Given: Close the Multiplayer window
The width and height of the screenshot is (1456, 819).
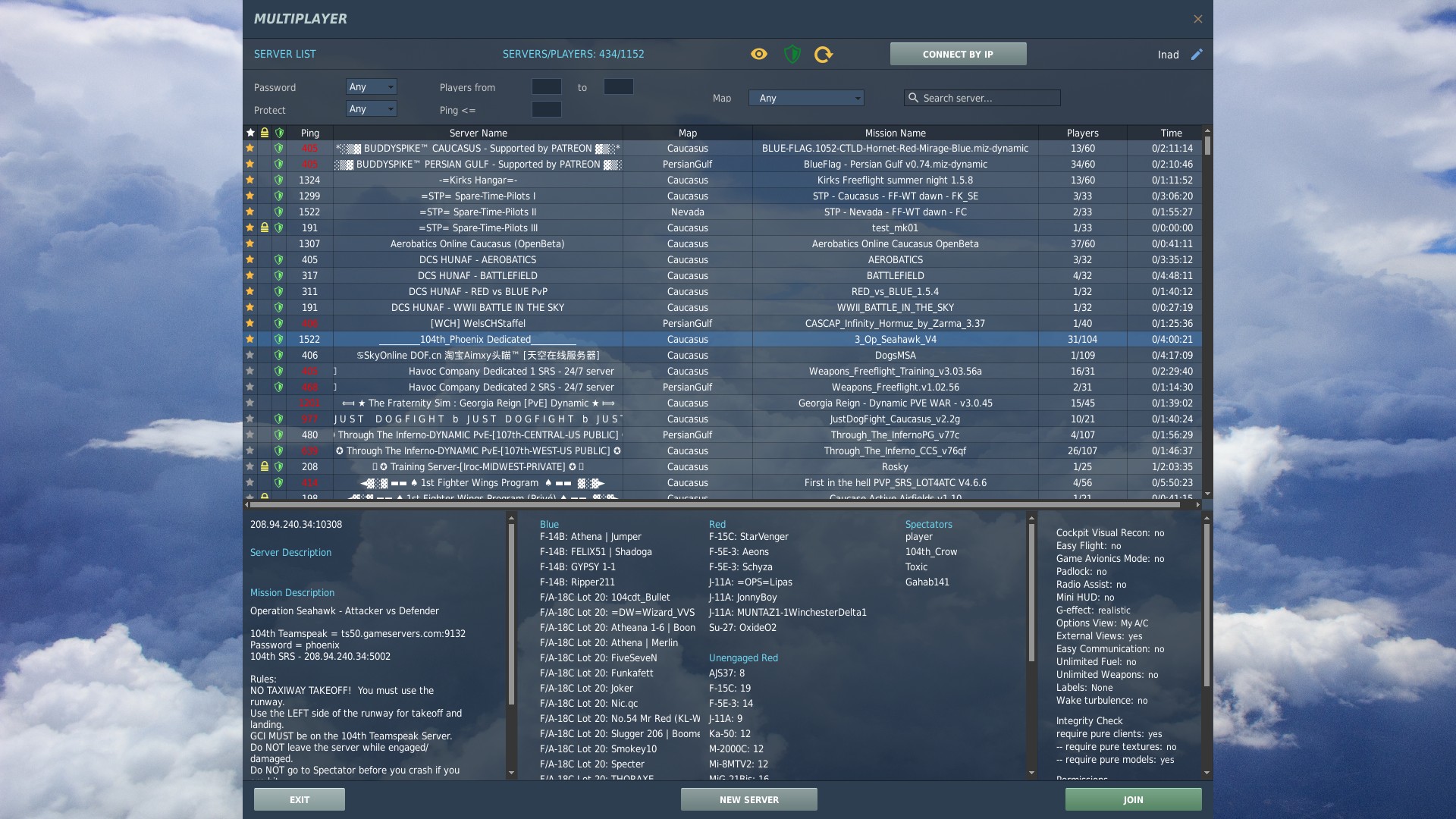Looking at the screenshot, I should pos(1198,19).
